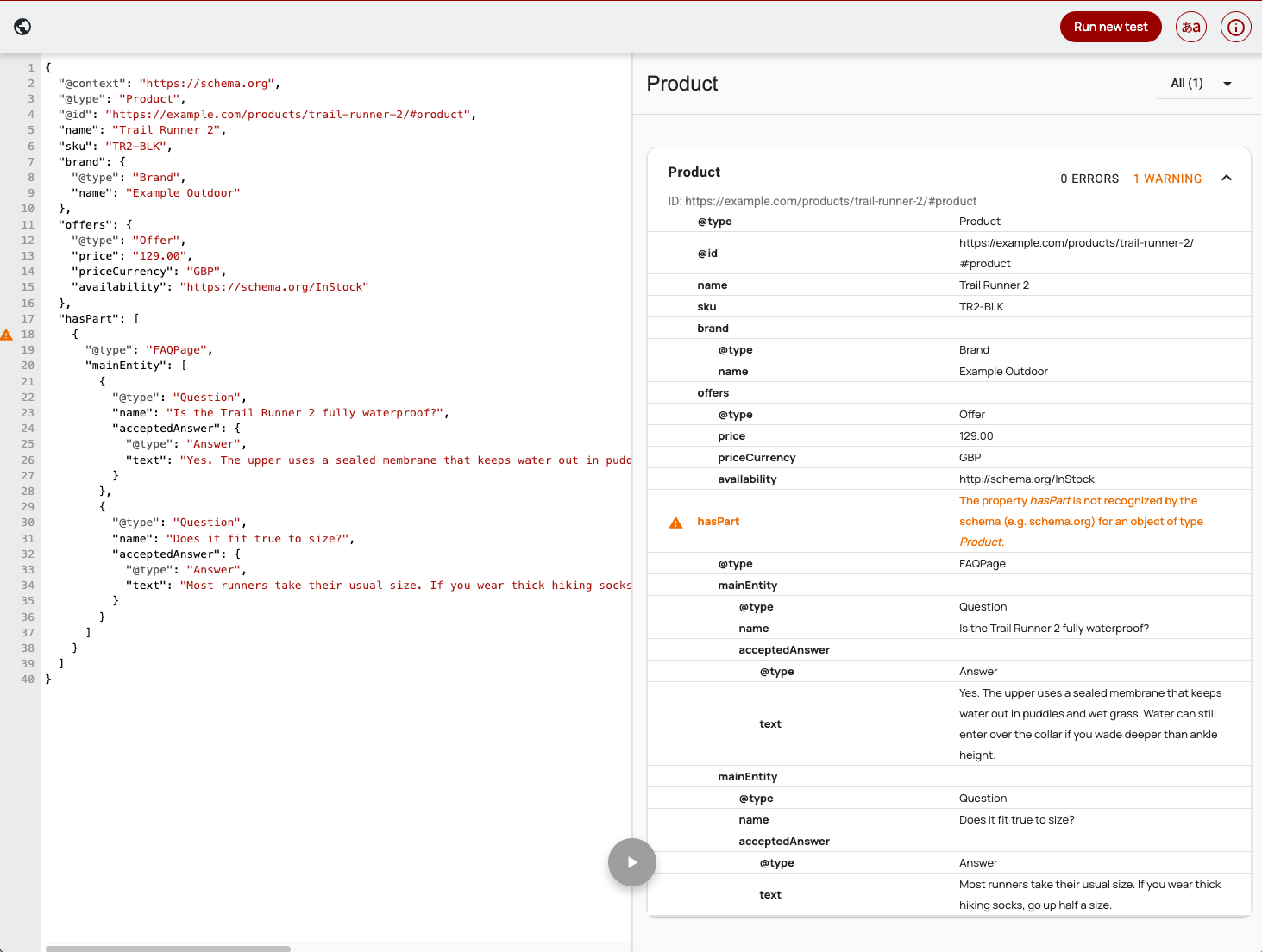Click the brand property row label
1262x952 pixels.
(x=713, y=329)
